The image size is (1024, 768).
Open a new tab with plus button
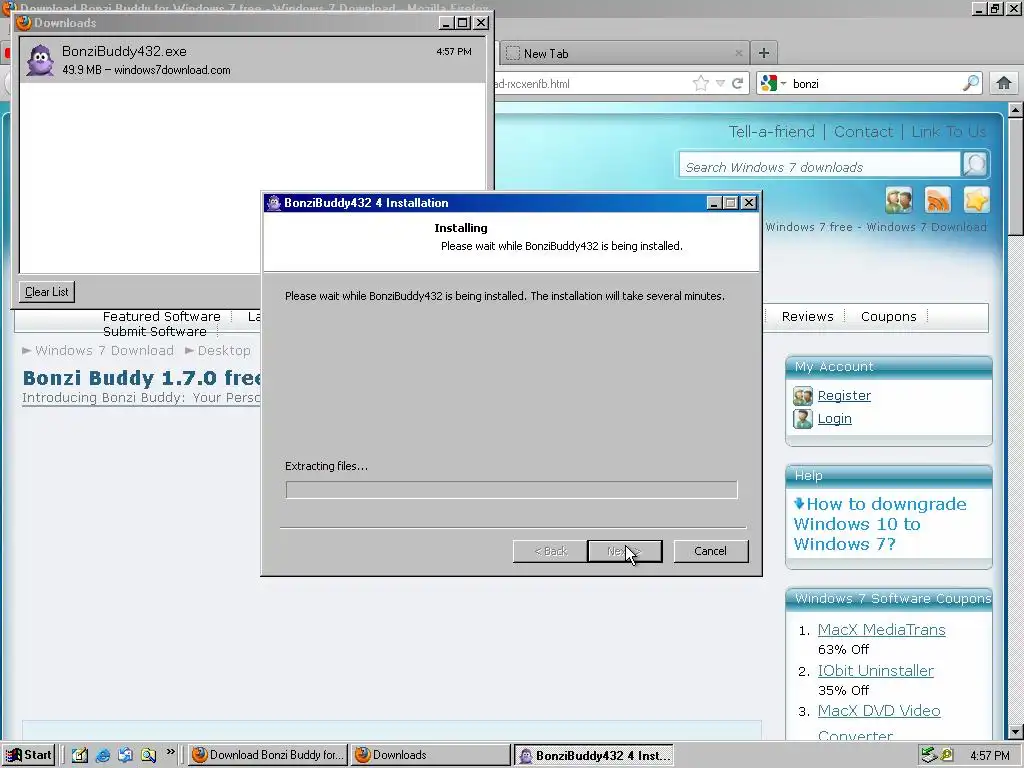[763, 53]
